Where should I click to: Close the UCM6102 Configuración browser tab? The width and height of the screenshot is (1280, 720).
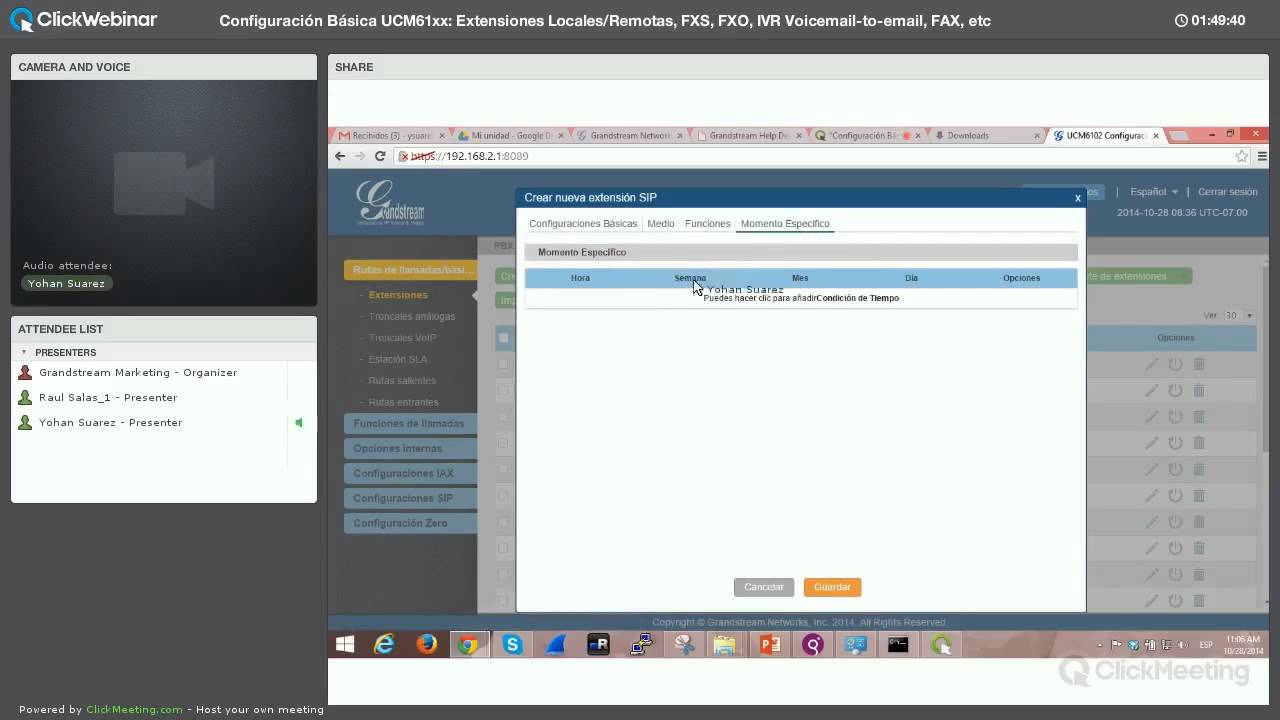pos(1156,135)
